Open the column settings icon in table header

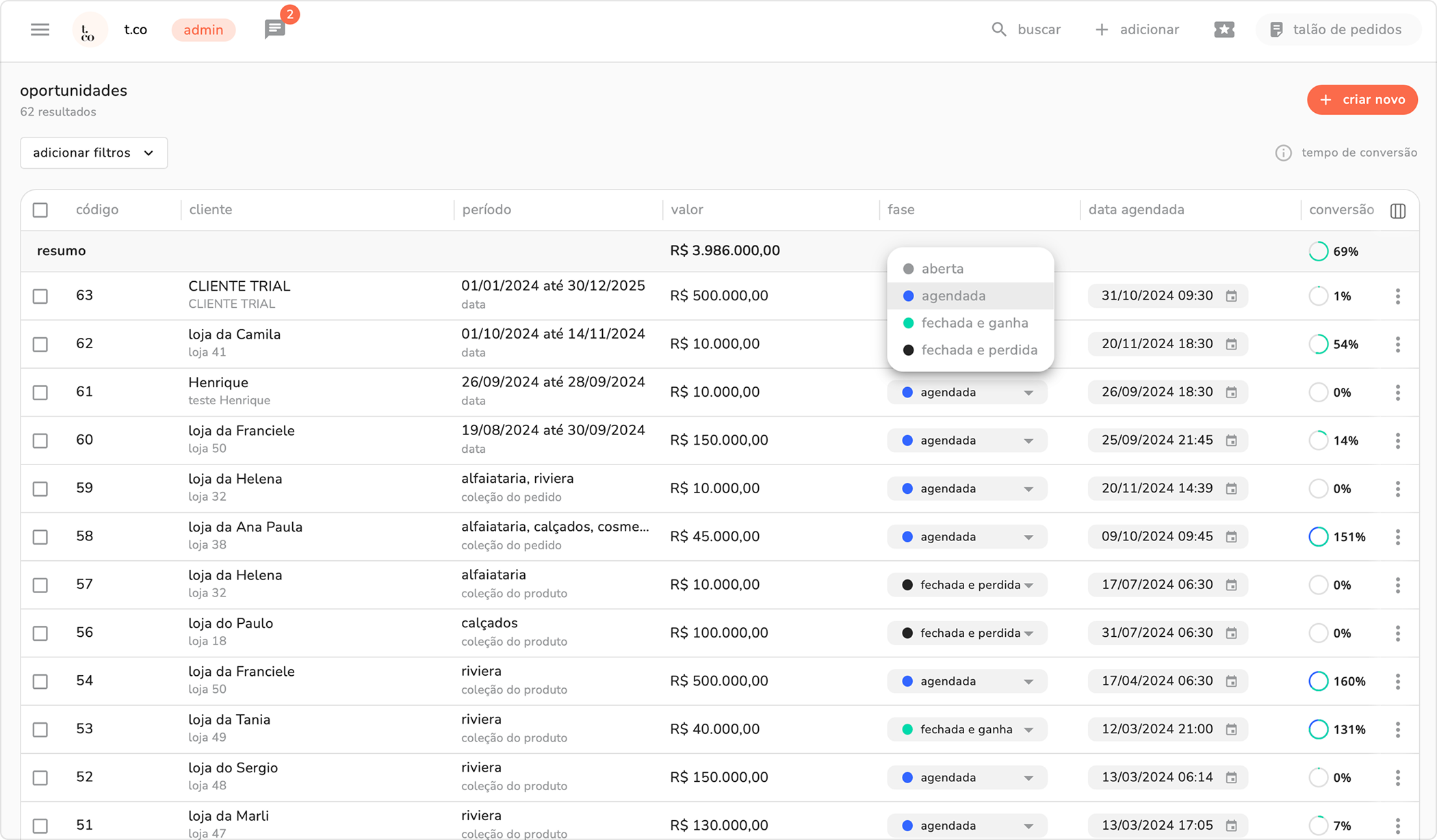pyautogui.click(x=1398, y=211)
